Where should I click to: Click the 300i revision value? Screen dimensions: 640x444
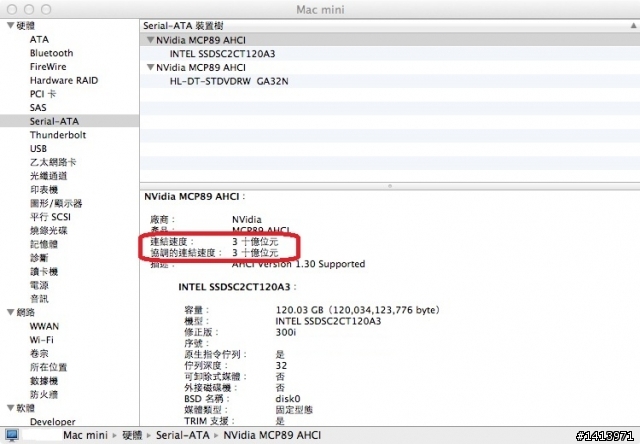coord(285,332)
